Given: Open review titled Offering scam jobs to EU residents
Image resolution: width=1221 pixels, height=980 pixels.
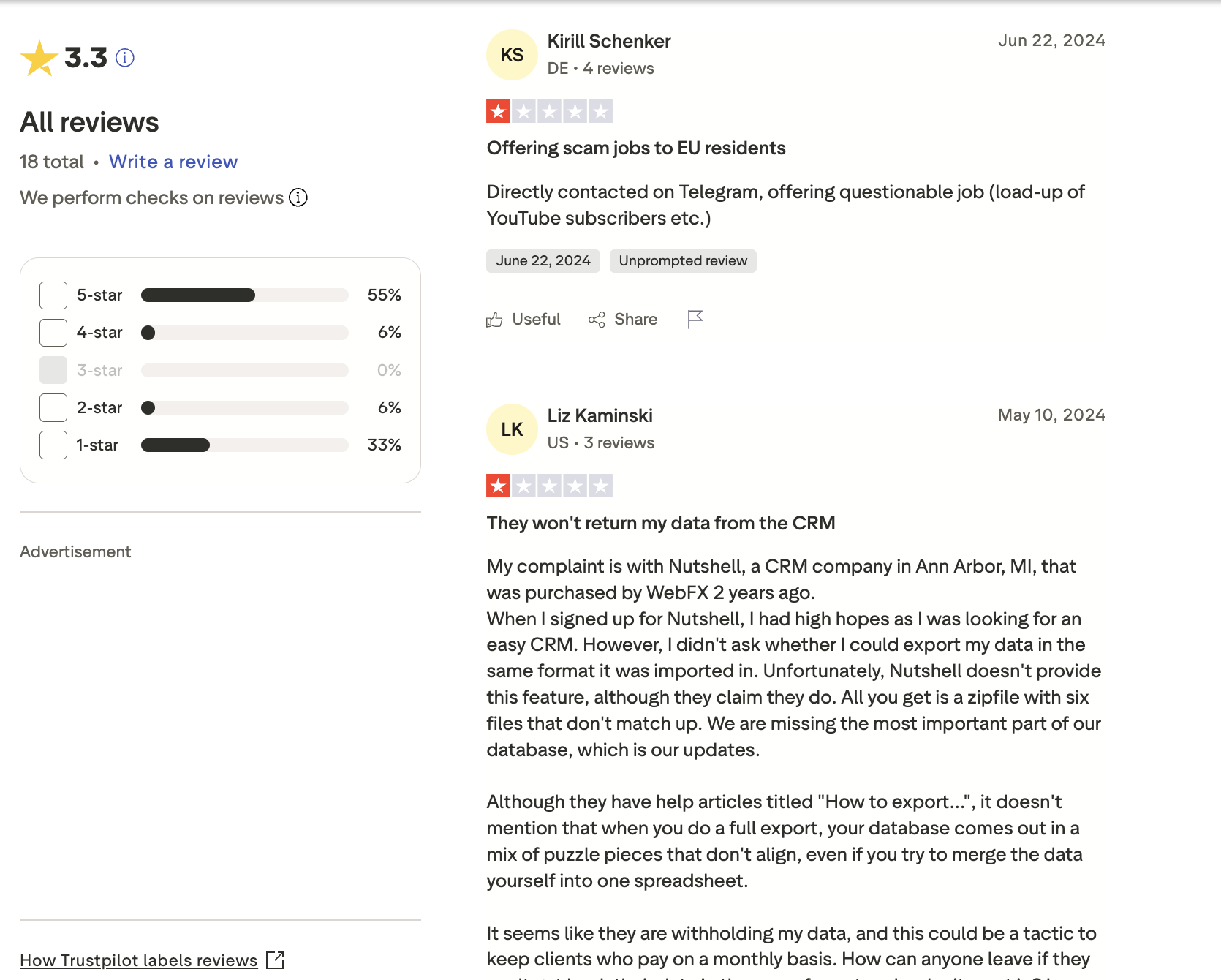Looking at the screenshot, I should 636,148.
